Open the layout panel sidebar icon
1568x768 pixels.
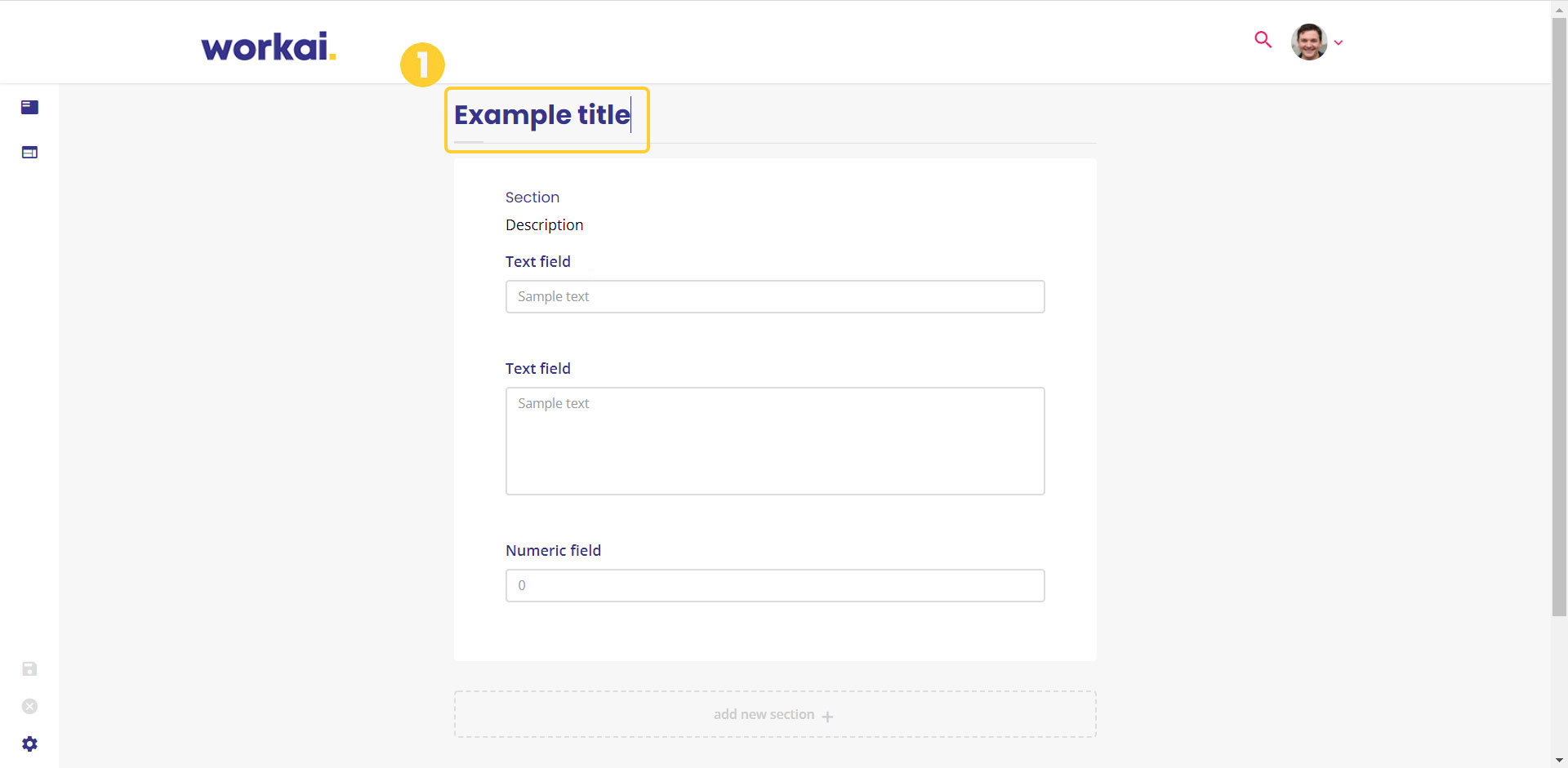point(29,152)
